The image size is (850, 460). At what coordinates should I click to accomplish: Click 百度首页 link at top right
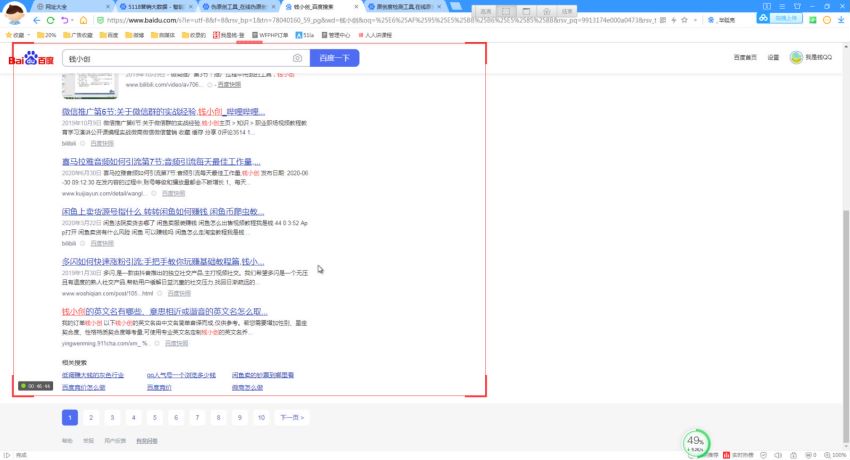click(x=745, y=57)
